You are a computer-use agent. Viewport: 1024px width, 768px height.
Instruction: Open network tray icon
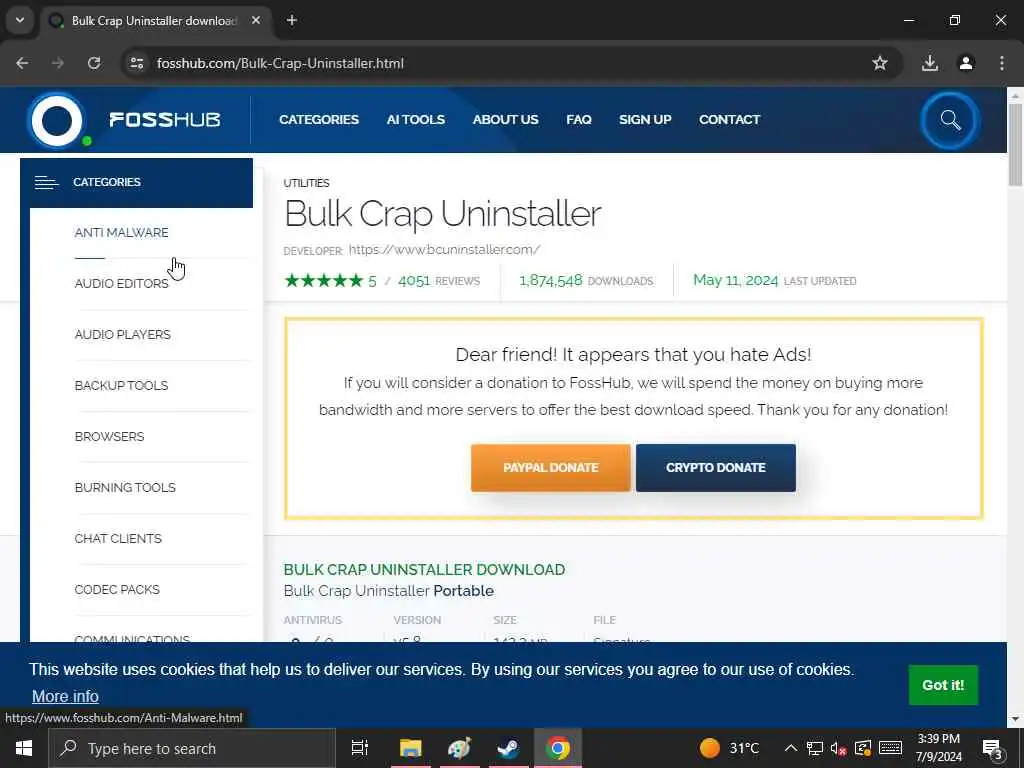coord(814,748)
